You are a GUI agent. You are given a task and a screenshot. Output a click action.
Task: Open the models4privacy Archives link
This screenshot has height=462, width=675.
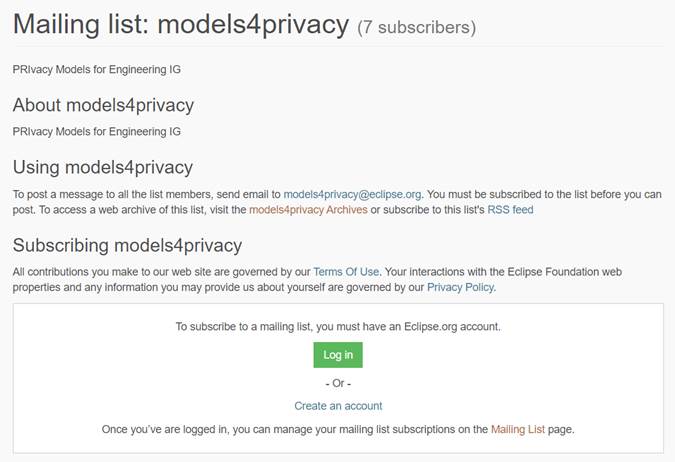point(308,209)
